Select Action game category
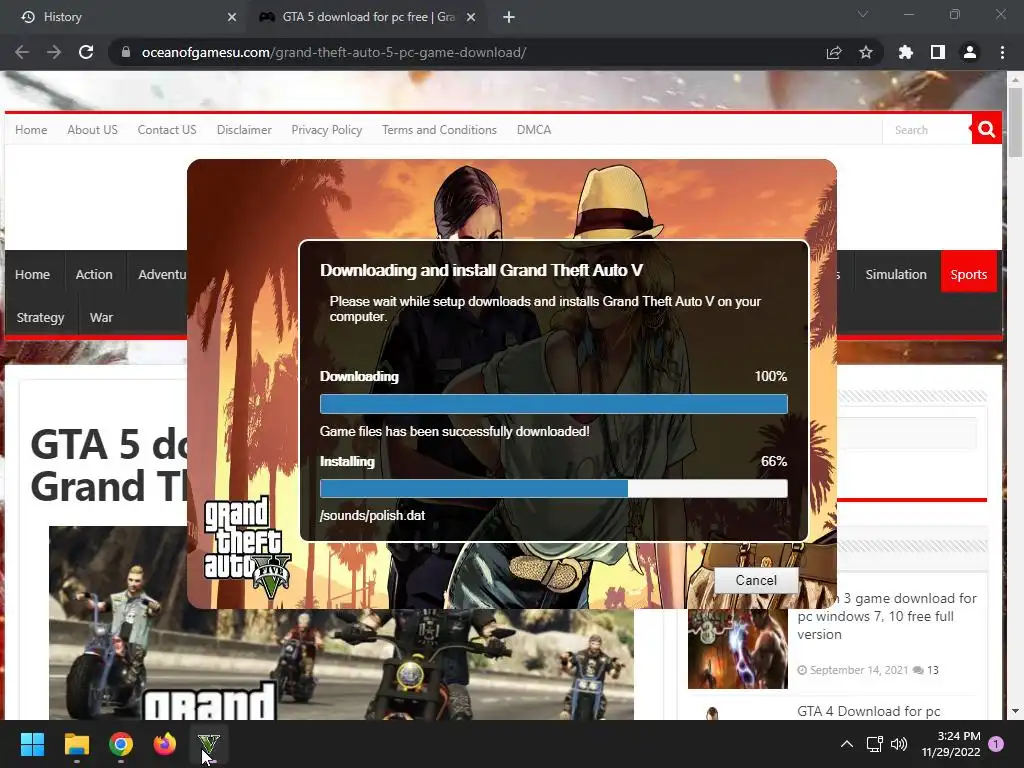The width and height of the screenshot is (1024, 768). point(94,274)
